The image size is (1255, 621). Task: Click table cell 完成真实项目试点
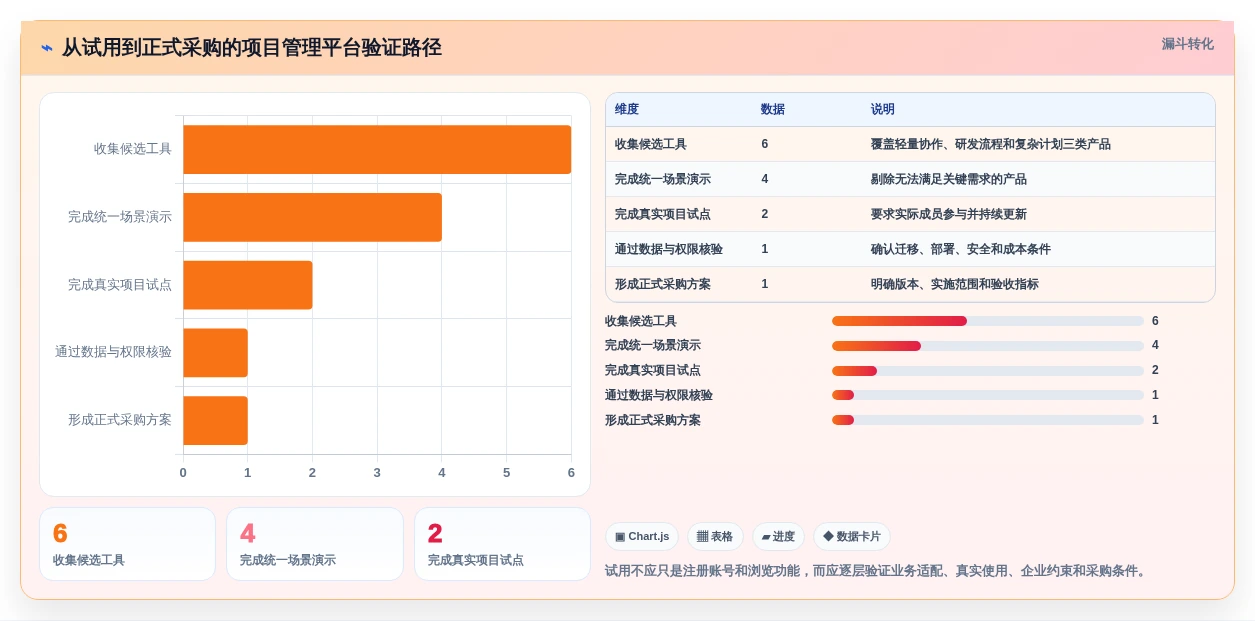[663, 214]
